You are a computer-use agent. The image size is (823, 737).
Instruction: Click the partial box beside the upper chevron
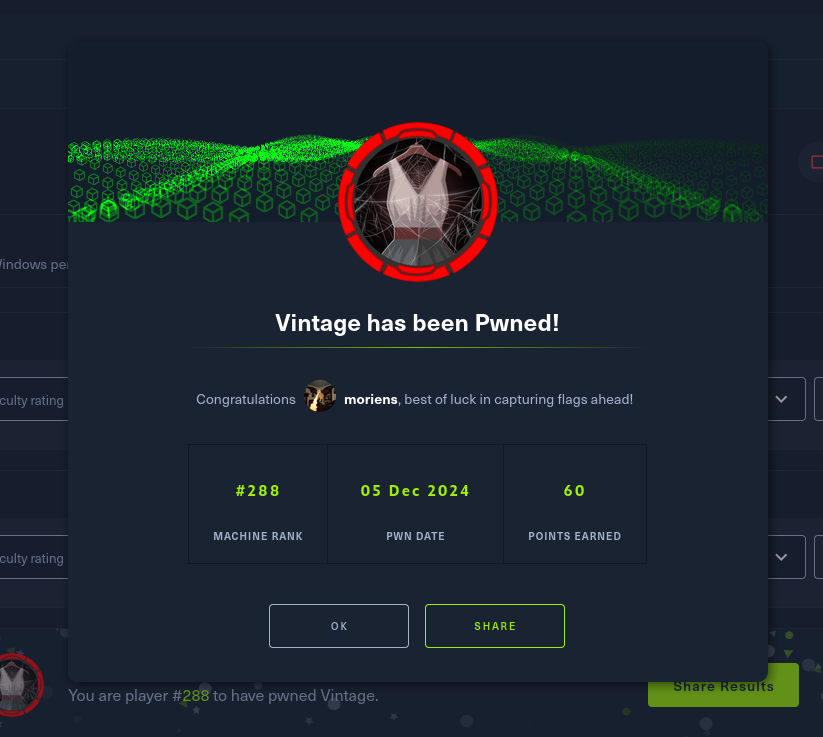[x=819, y=399]
